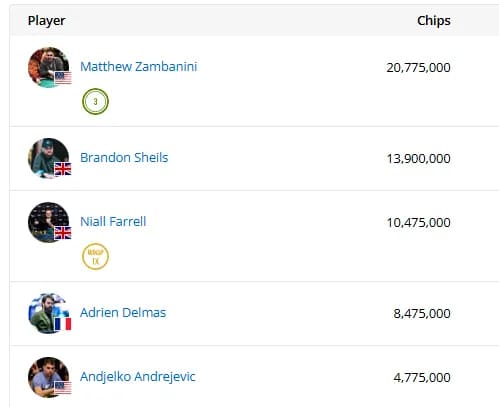
Task: Click Niall Farrell's gold WSOP badge
Action: click(x=95, y=256)
